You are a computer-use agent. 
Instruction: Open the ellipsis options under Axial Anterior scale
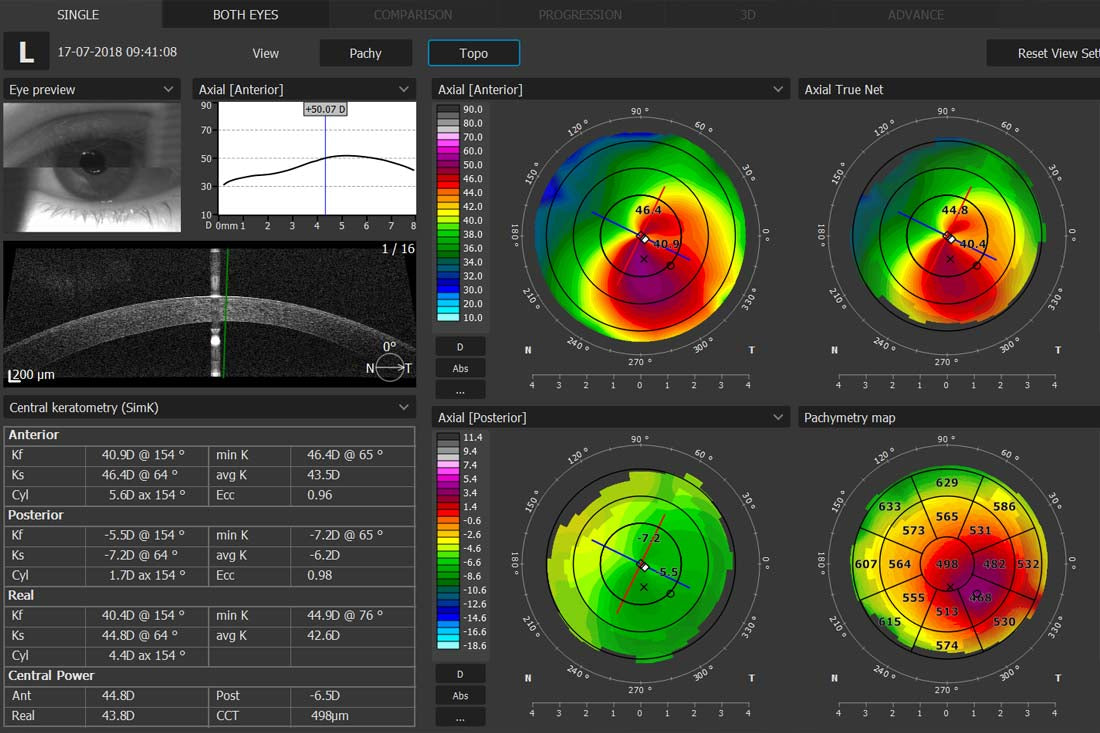click(x=460, y=389)
